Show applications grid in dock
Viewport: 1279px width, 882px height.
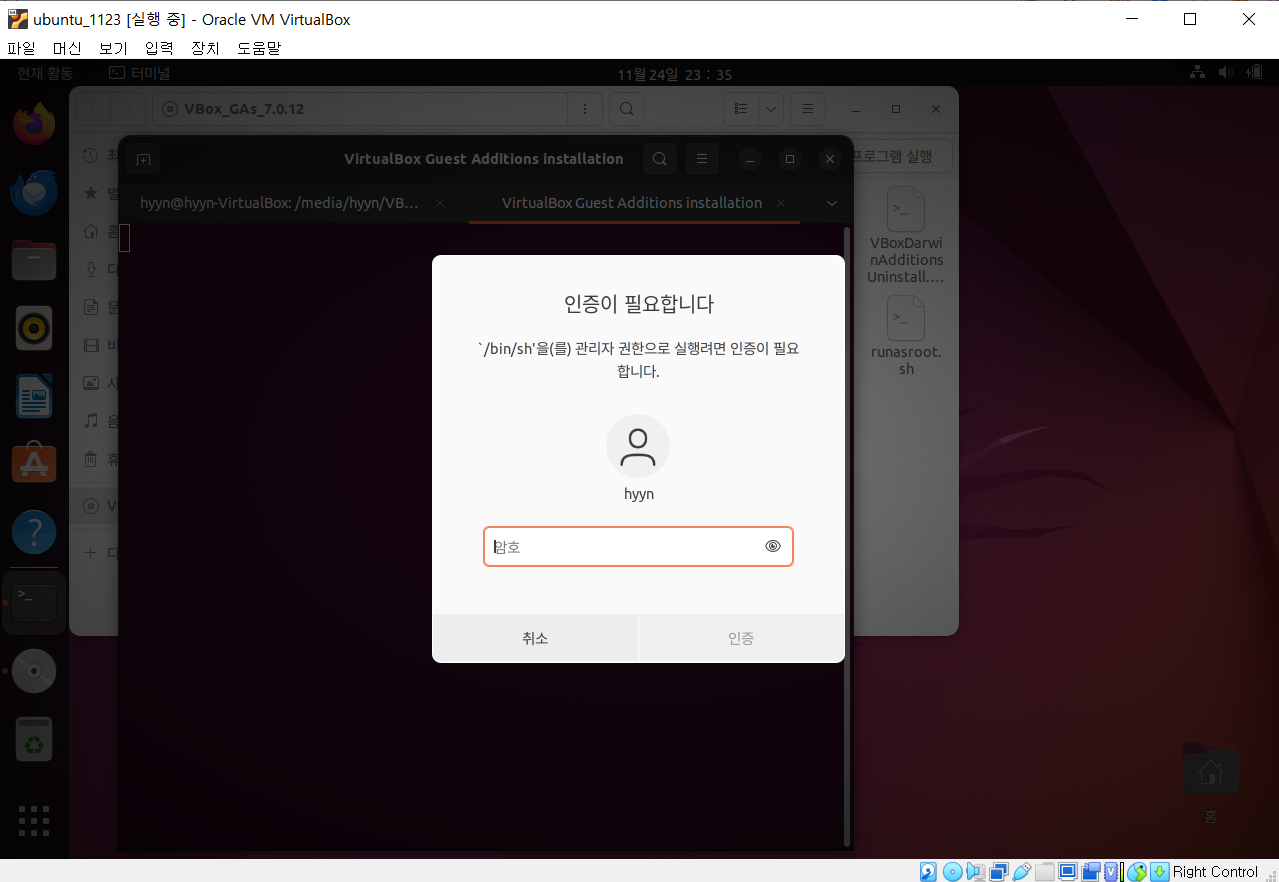(34, 821)
